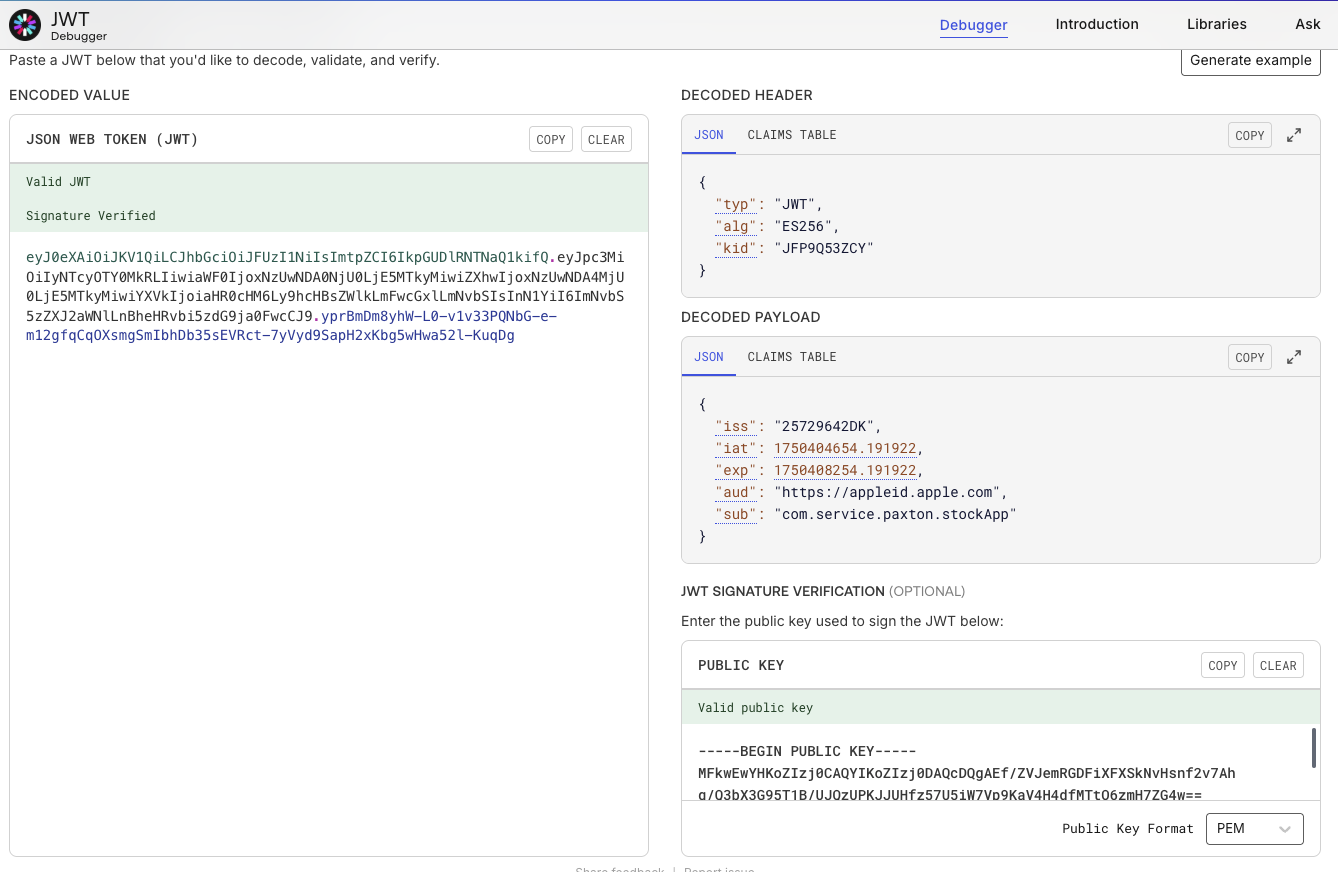Viewport: 1338px width, 872px height.
Task: Click the "kid" claim in header
Action: tap(737, 248)
